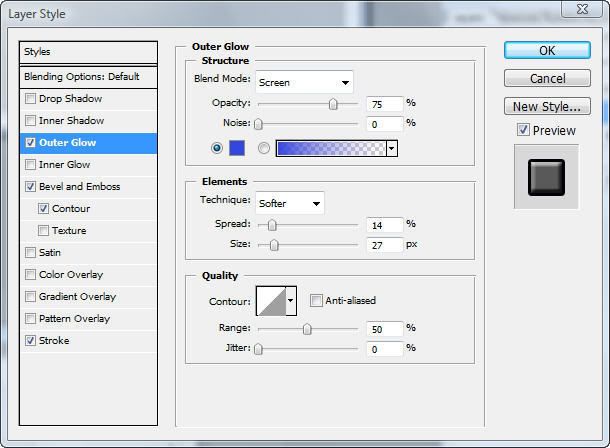
Task: Enable the Satin checkbox
Action: (x=30, y=253)
